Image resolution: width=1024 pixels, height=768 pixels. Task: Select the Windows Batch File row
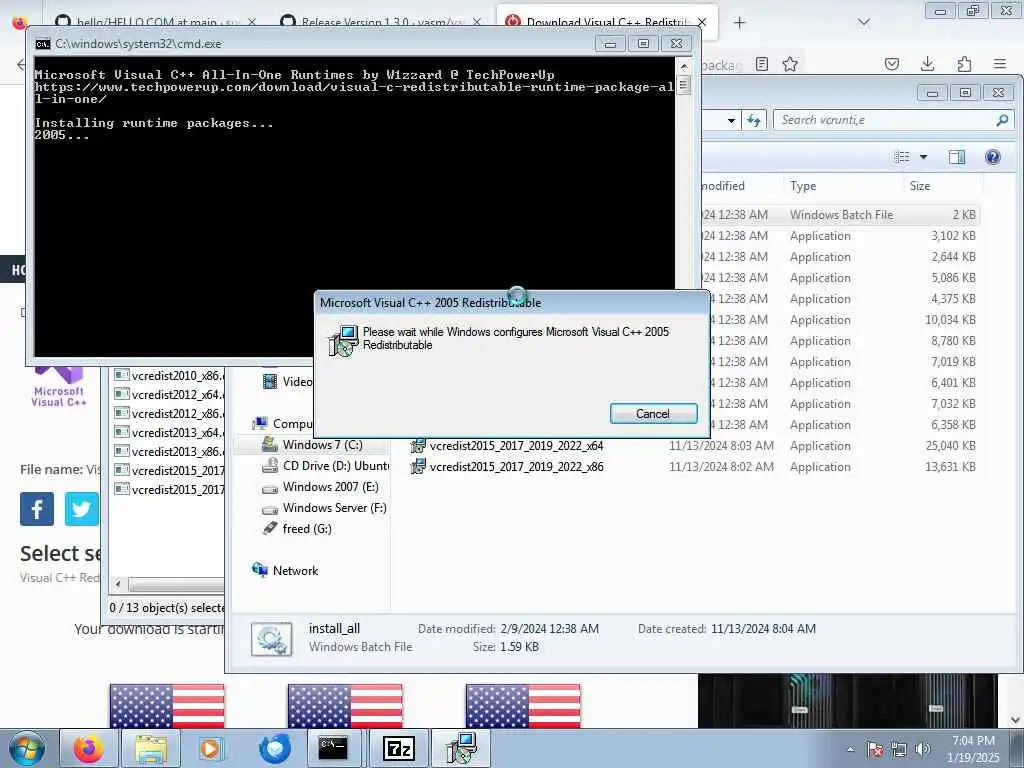pyautogui.click(x=841, y=215)
